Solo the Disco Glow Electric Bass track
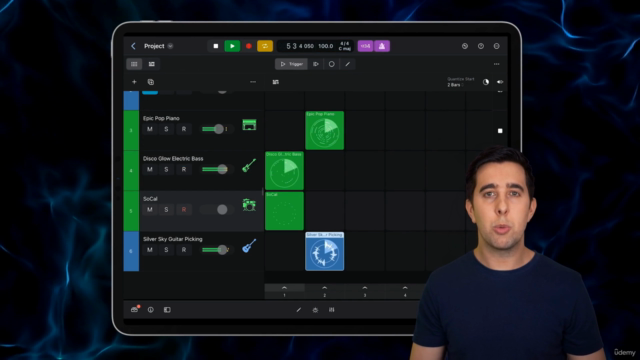 (166, 169)
